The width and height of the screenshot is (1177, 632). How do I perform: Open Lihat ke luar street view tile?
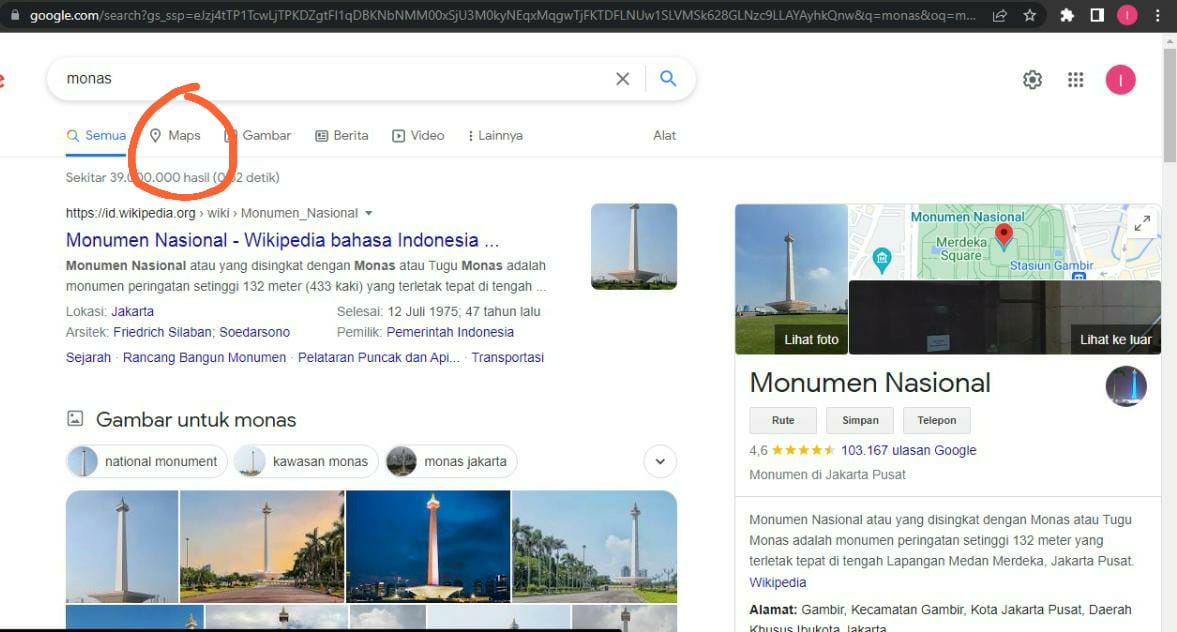pyautogui.click(x=1005, y=318)
